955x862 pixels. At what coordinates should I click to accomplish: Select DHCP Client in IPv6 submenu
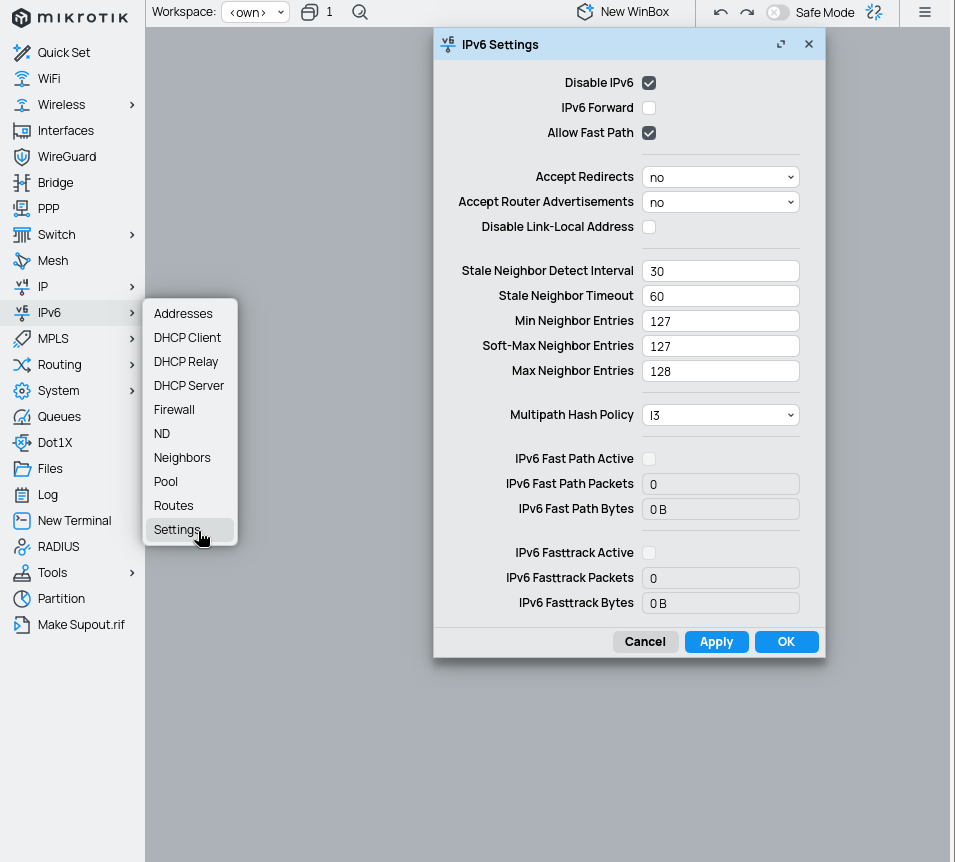190,337
